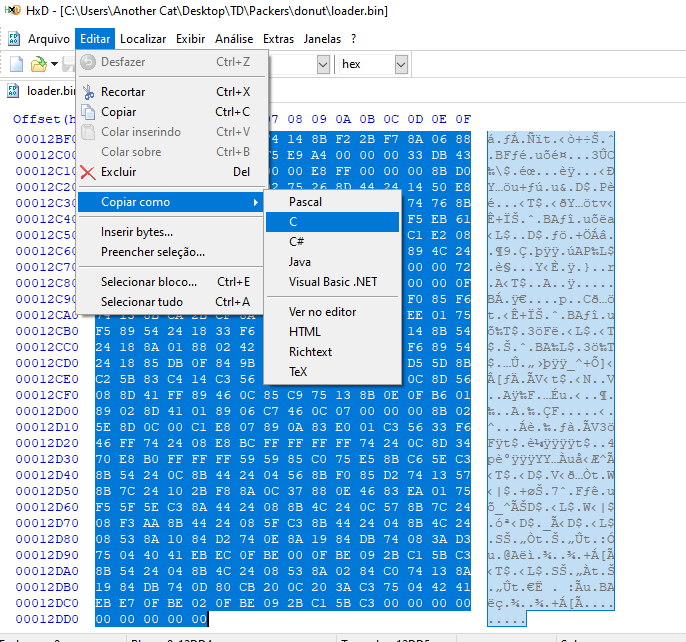Click first byte 75 in row 00012D90
The height and width of the screenshot is (642, 686).
[103, 555]
